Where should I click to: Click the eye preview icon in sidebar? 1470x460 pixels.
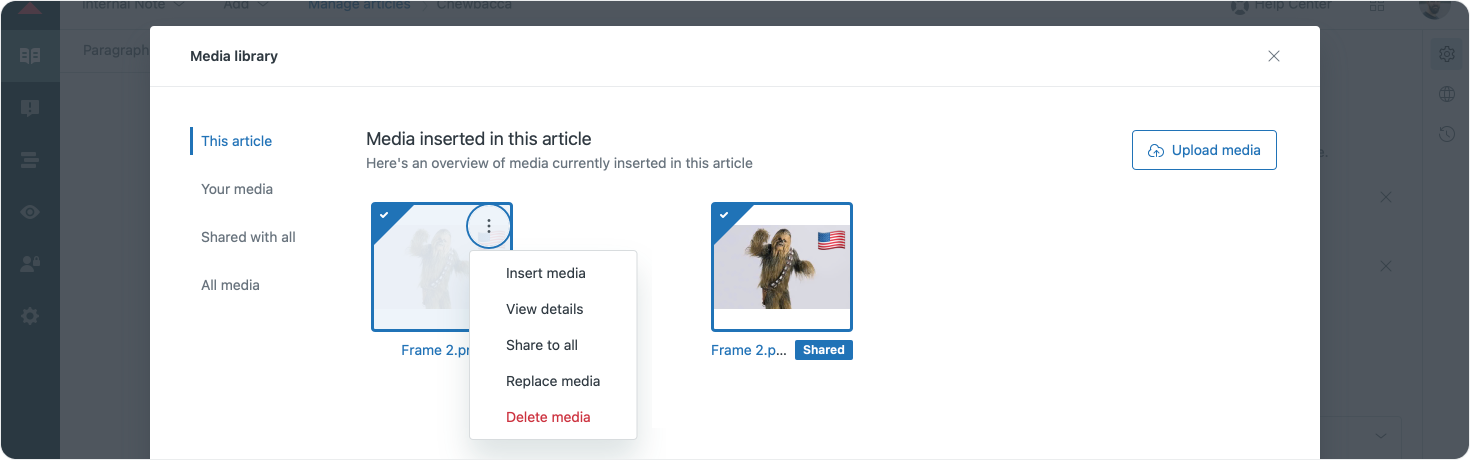point(30,212)
